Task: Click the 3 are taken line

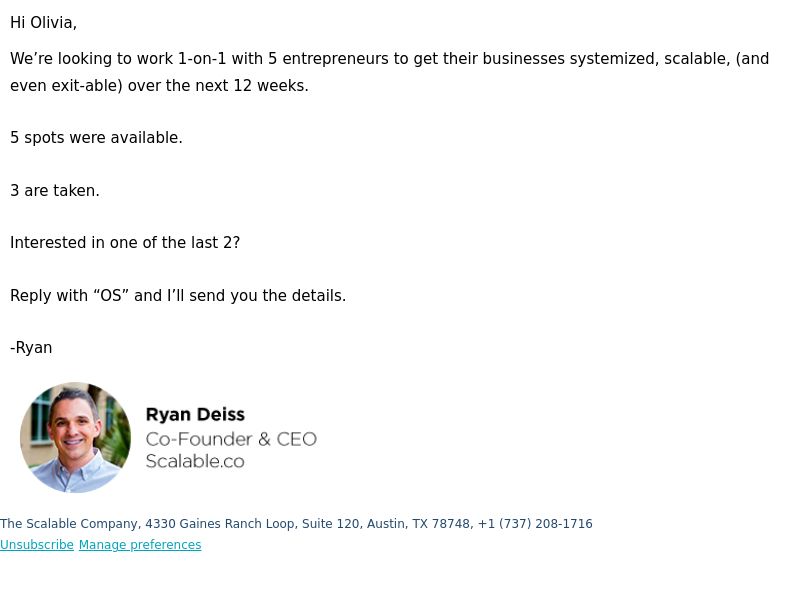Action: pyautogui.click(x=55, y=191)
